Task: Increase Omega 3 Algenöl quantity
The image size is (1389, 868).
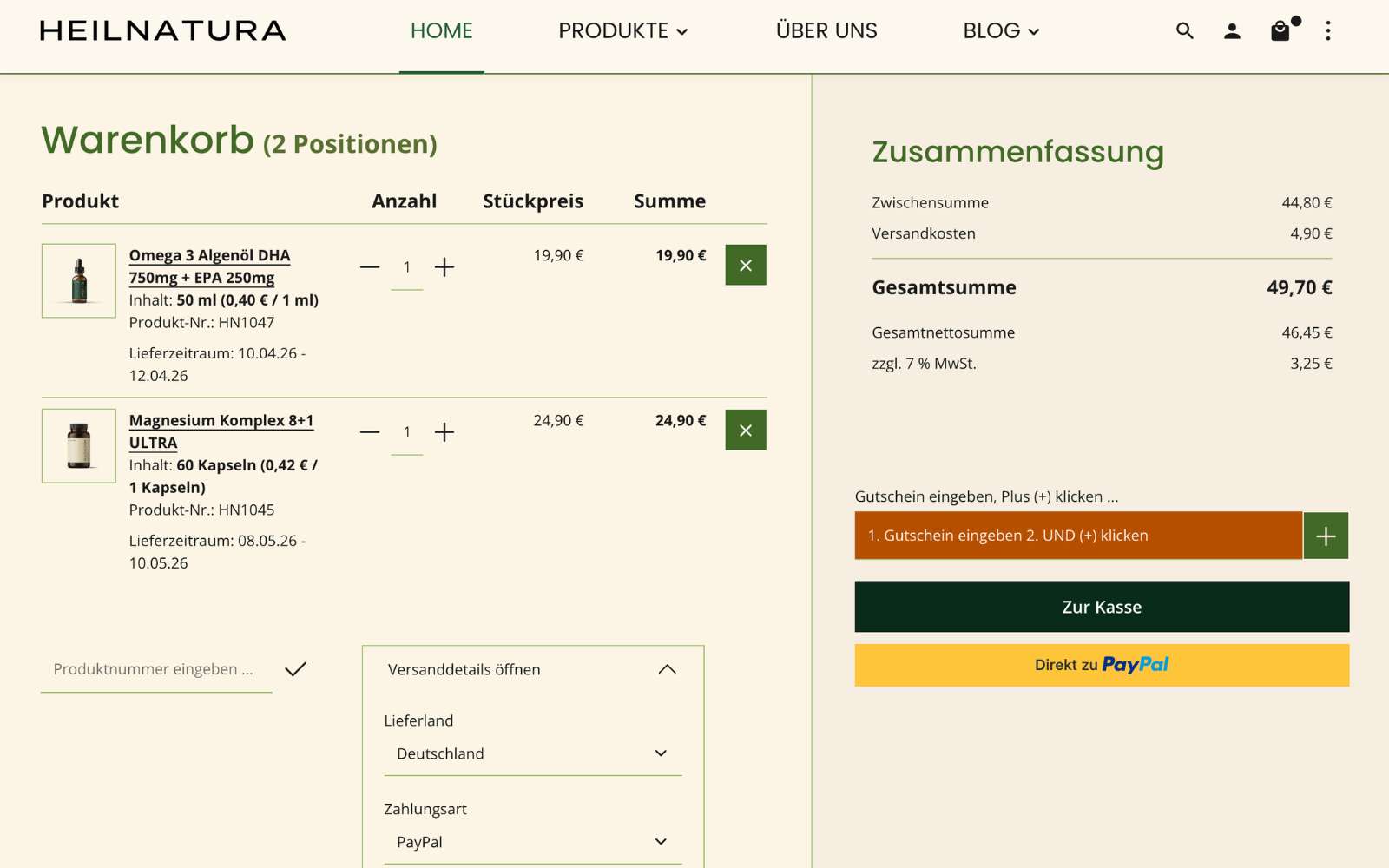Action: coord(444,266)
